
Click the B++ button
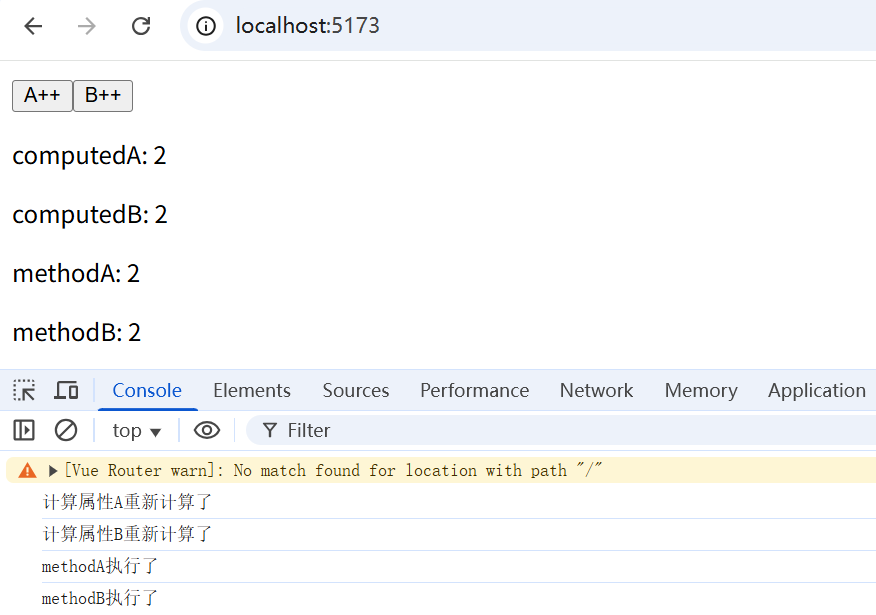click(103, 96)
